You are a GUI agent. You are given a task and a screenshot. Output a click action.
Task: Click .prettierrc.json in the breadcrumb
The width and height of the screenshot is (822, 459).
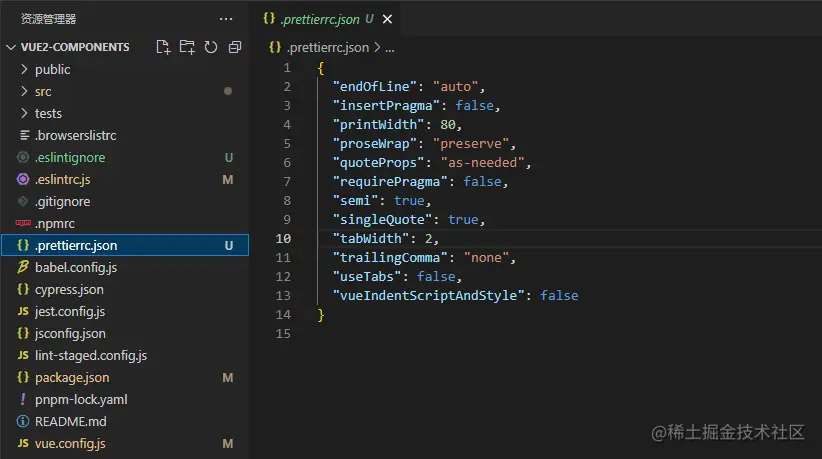[x=328, y=48]
